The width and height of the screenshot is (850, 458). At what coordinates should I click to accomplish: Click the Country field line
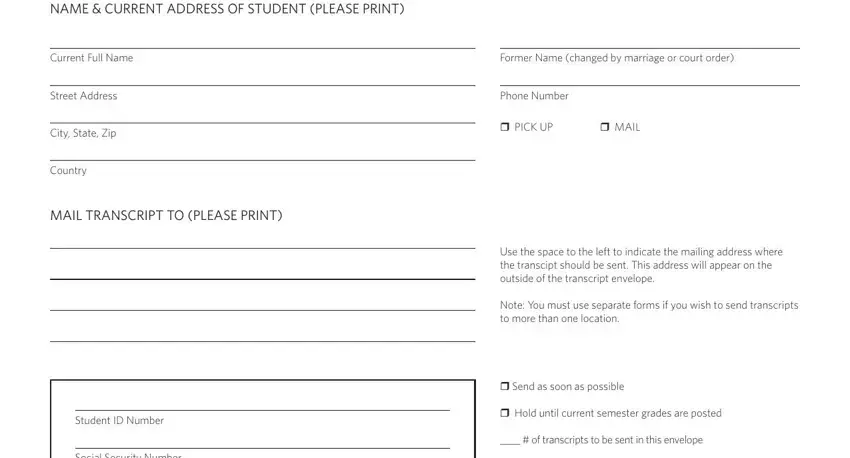click(262, 153)
